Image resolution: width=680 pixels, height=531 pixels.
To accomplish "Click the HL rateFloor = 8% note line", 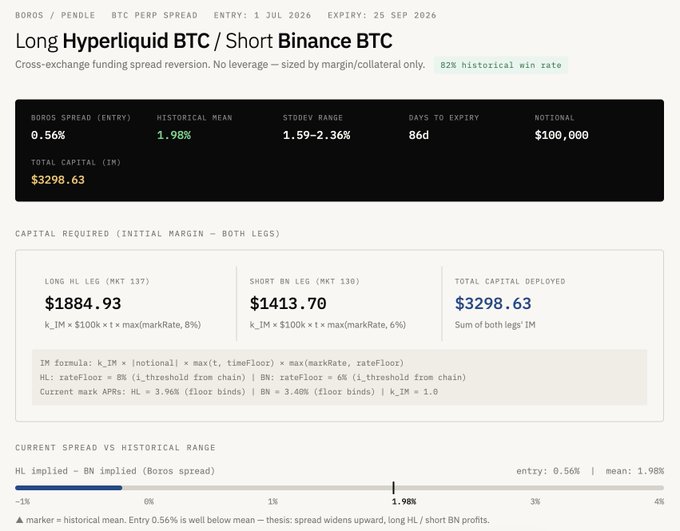I will [x=253, y=377].
